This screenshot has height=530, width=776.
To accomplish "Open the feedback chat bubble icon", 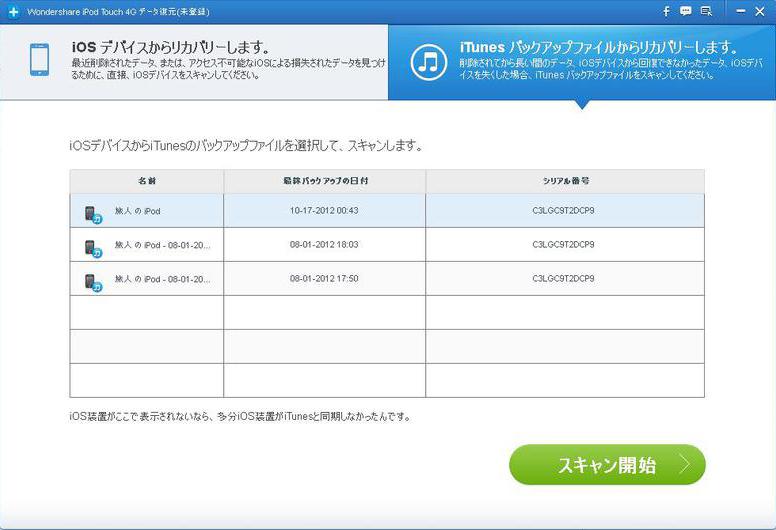I will coord(685,11).
